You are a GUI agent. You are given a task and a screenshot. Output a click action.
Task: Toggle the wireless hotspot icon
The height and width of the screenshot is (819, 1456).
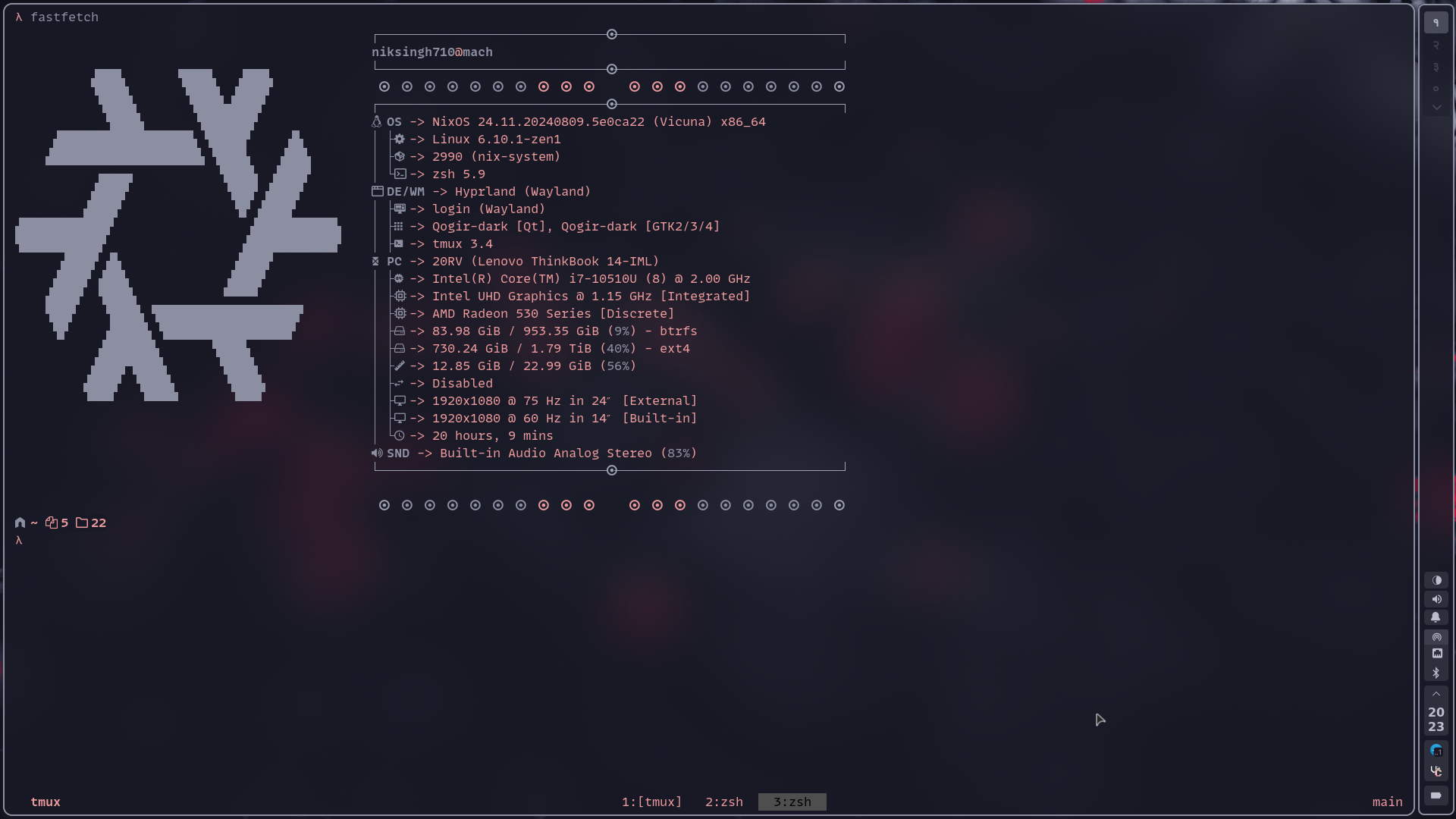[x=1436, y=637]
